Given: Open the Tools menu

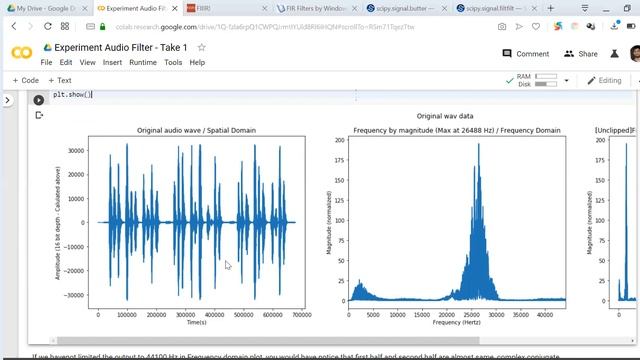Looking at the screenshot, I should tap(173, 62).
